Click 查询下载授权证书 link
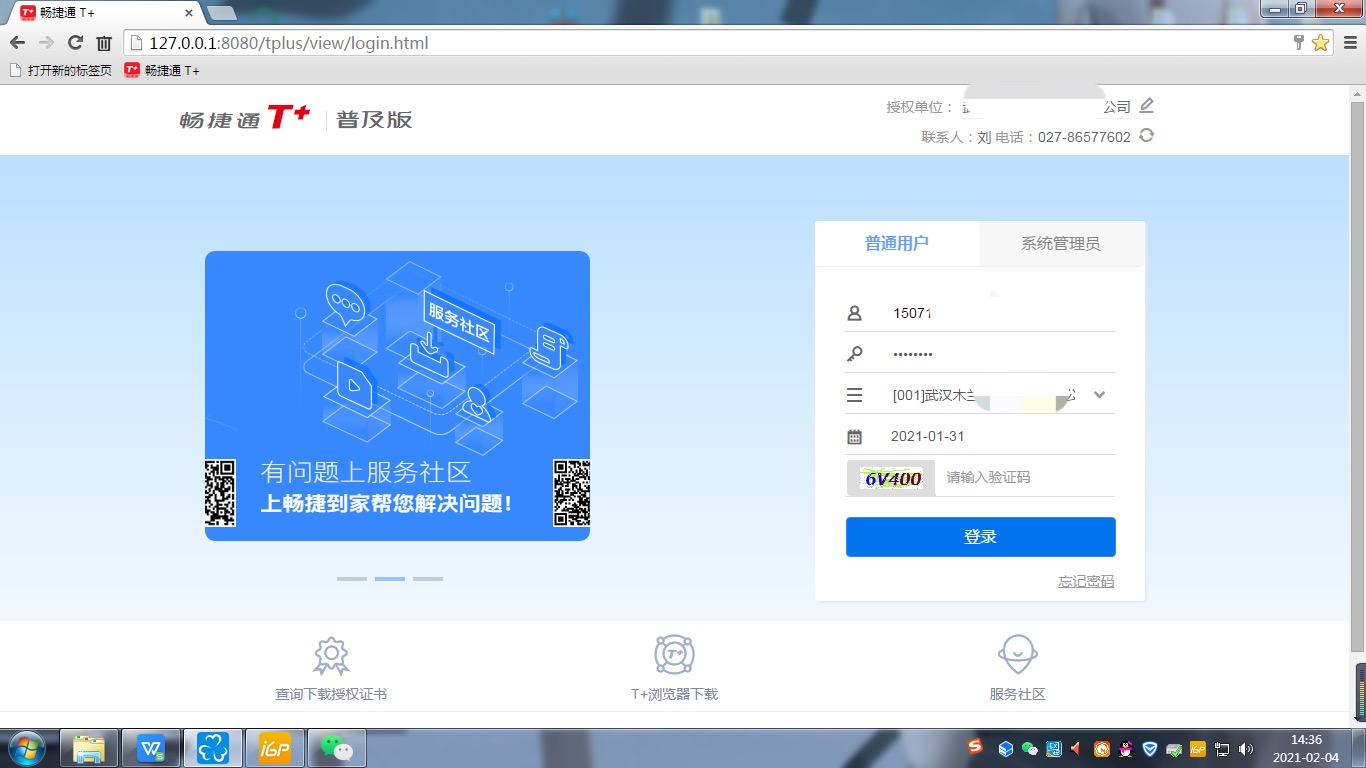The width and height of the screenshot is (1366, 768). tap(331, 694)
